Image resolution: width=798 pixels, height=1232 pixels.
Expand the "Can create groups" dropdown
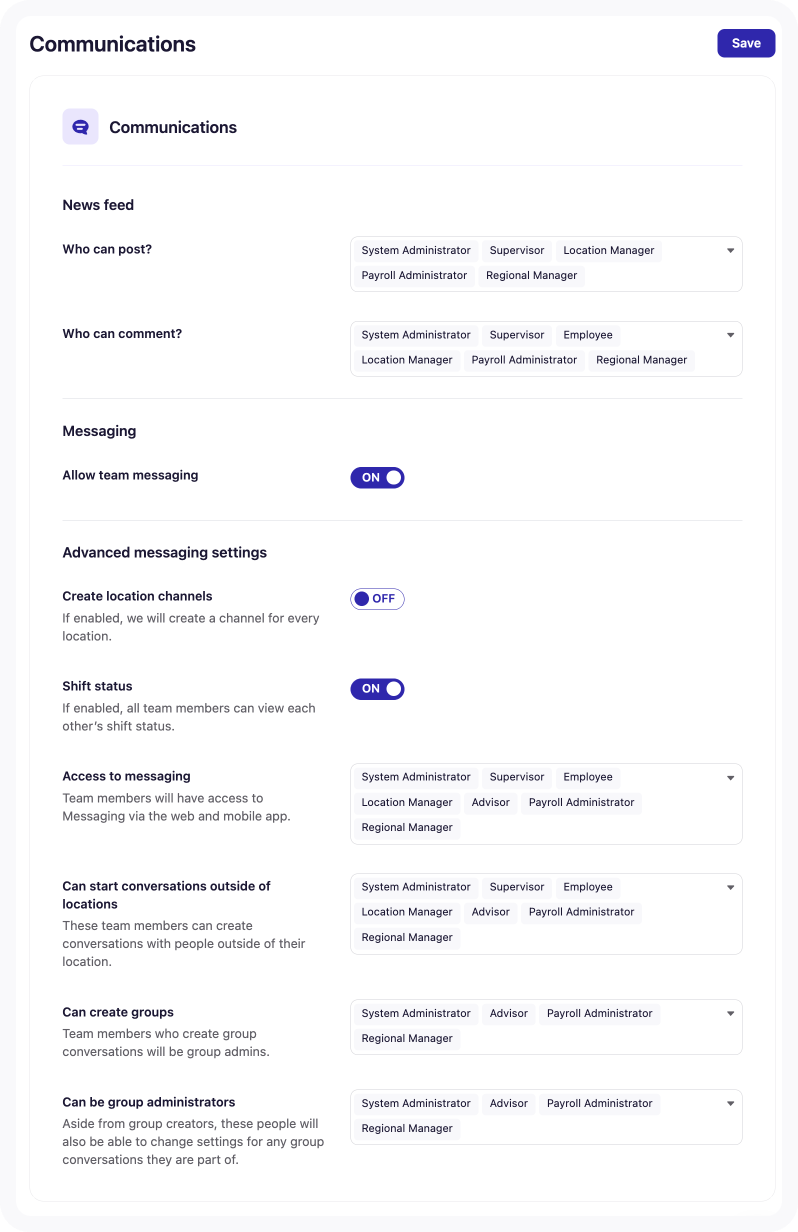click(730, 1013)
